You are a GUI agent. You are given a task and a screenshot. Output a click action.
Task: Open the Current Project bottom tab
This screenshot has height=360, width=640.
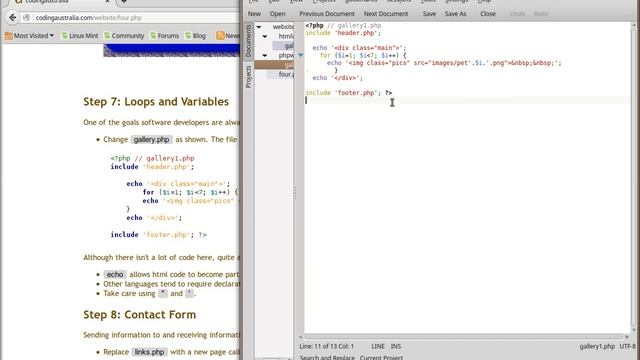pyautogui.click(x=381, y=358)
